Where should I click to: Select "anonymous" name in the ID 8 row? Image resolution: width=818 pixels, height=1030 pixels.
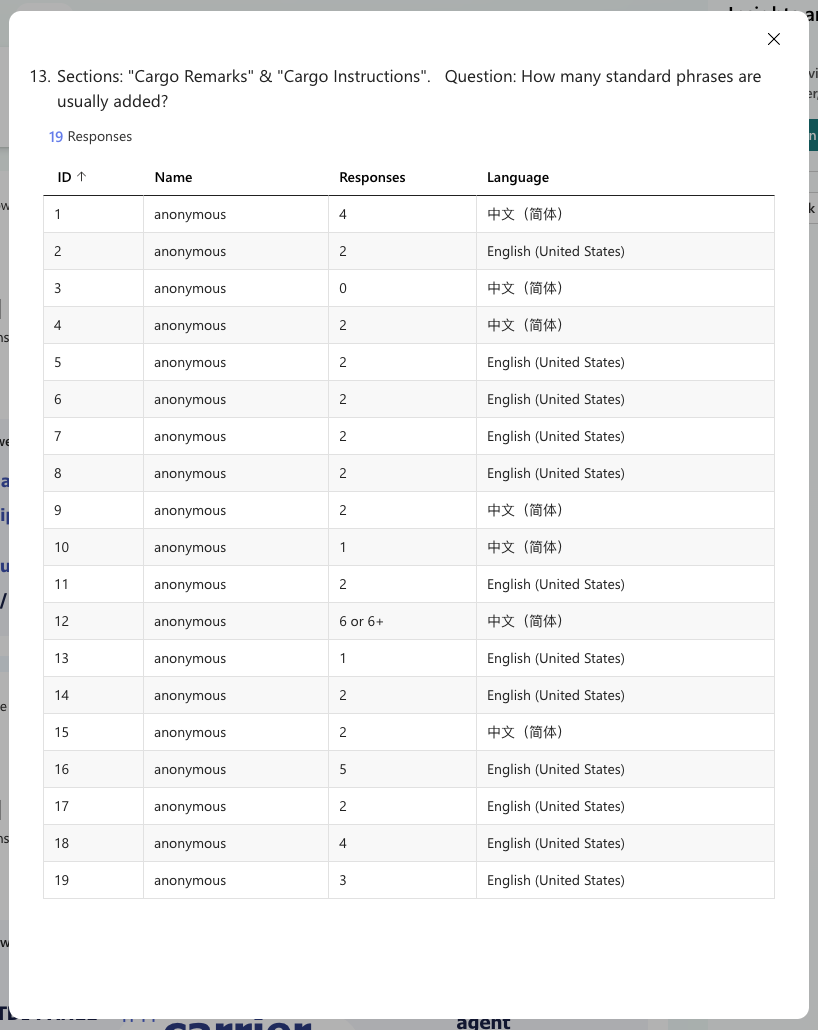190,474
